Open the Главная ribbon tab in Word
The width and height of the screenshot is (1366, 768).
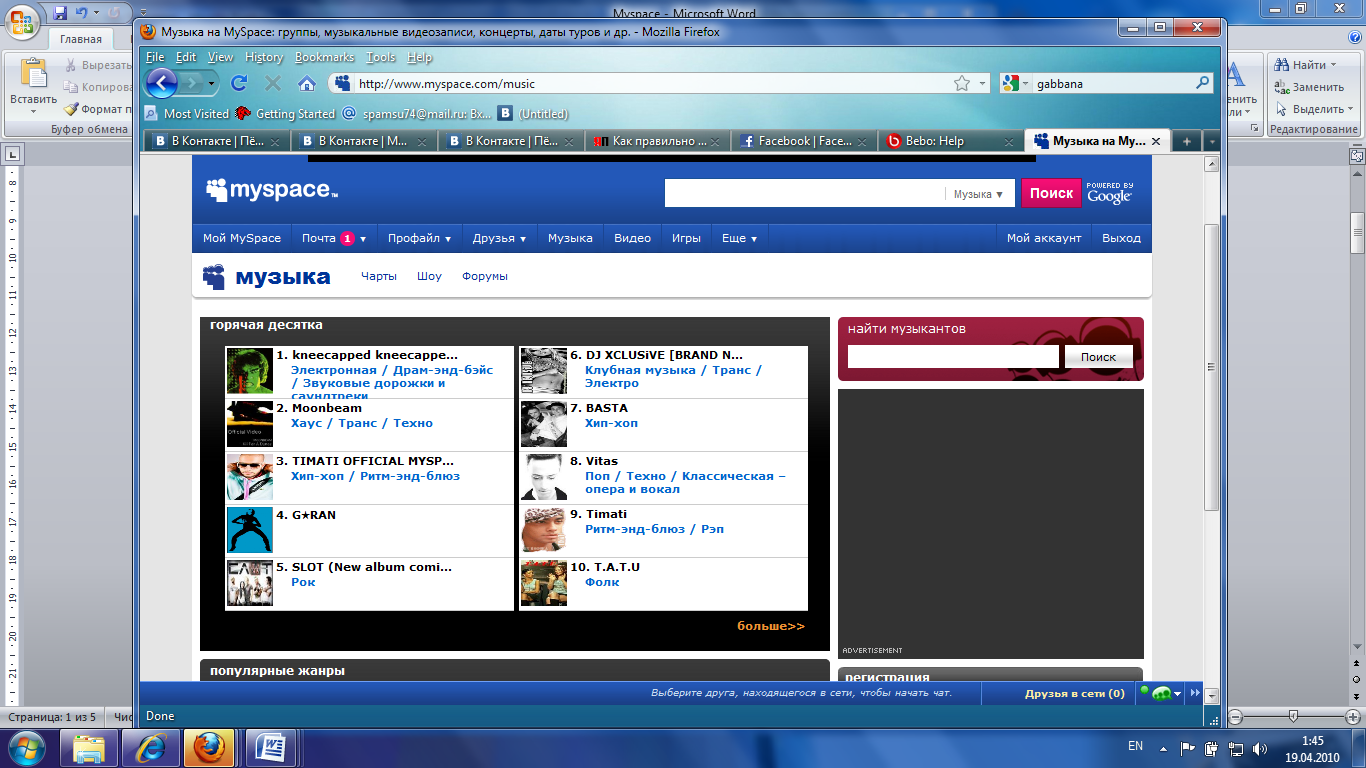[80, 39]
